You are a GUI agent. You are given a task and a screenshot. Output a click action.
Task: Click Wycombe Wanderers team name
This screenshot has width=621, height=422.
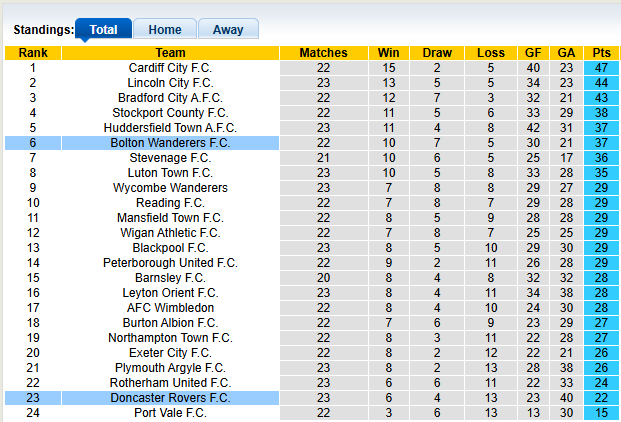pyautogui.click(x=170, y=188)
